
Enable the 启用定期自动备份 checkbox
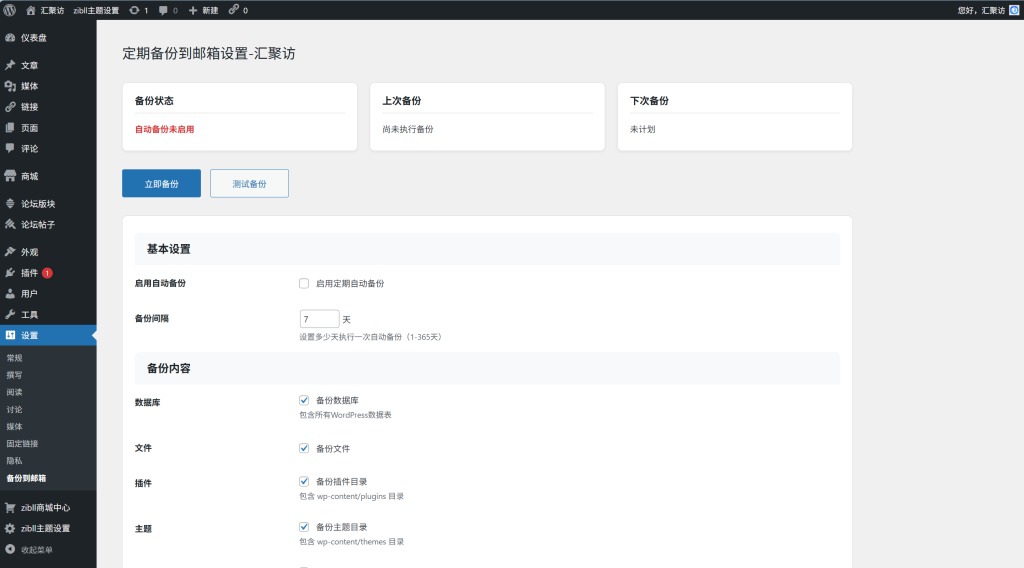[x=304, y=283]
